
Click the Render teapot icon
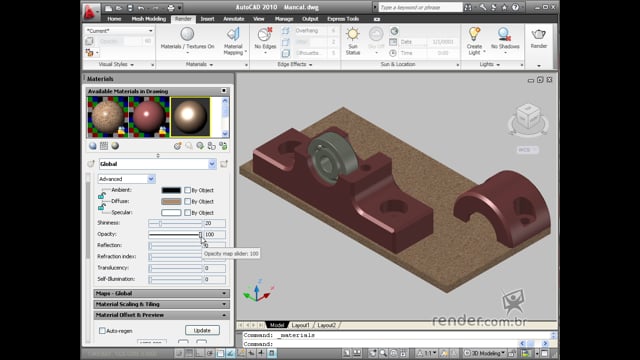click(538, 34)
